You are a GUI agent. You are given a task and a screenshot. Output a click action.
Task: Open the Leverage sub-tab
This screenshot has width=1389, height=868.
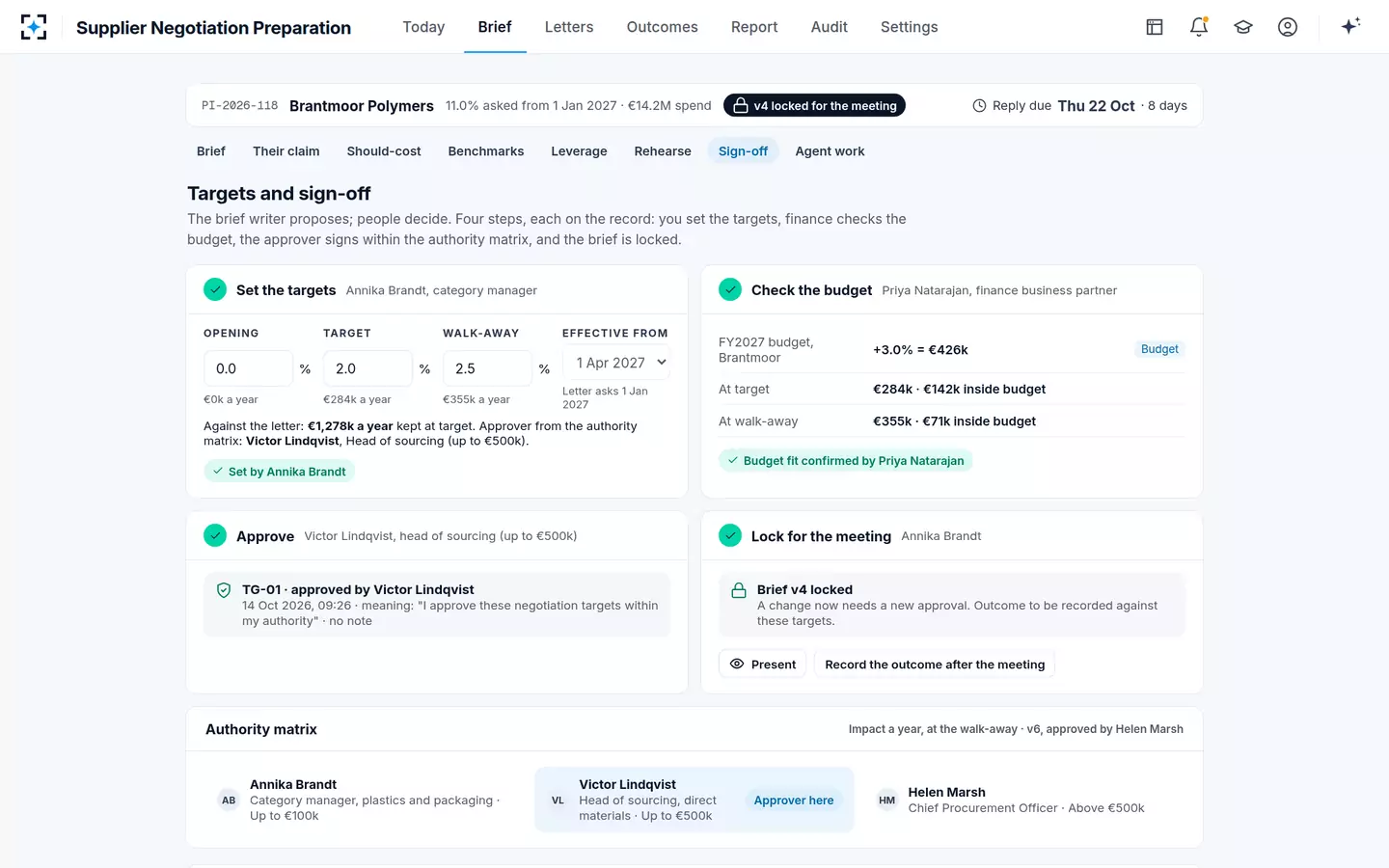pyautogui.click(x=579, y=151)
